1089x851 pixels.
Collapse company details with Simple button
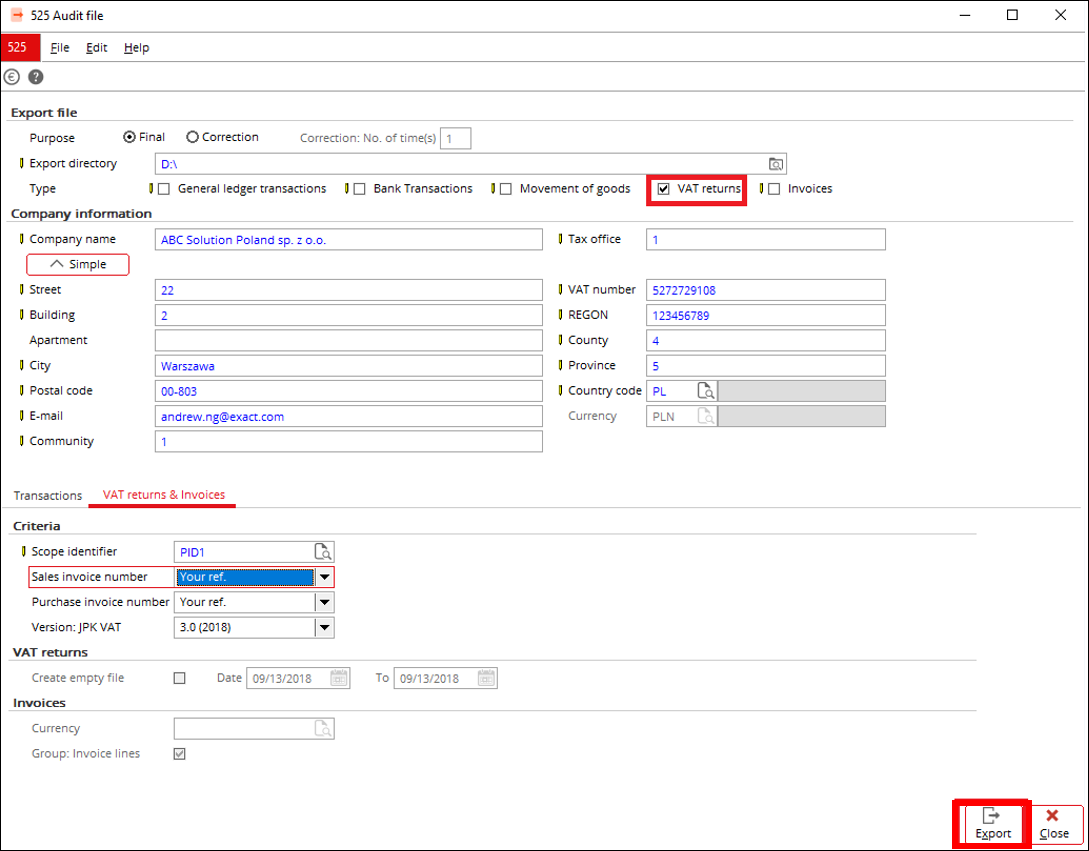[79, 264]
